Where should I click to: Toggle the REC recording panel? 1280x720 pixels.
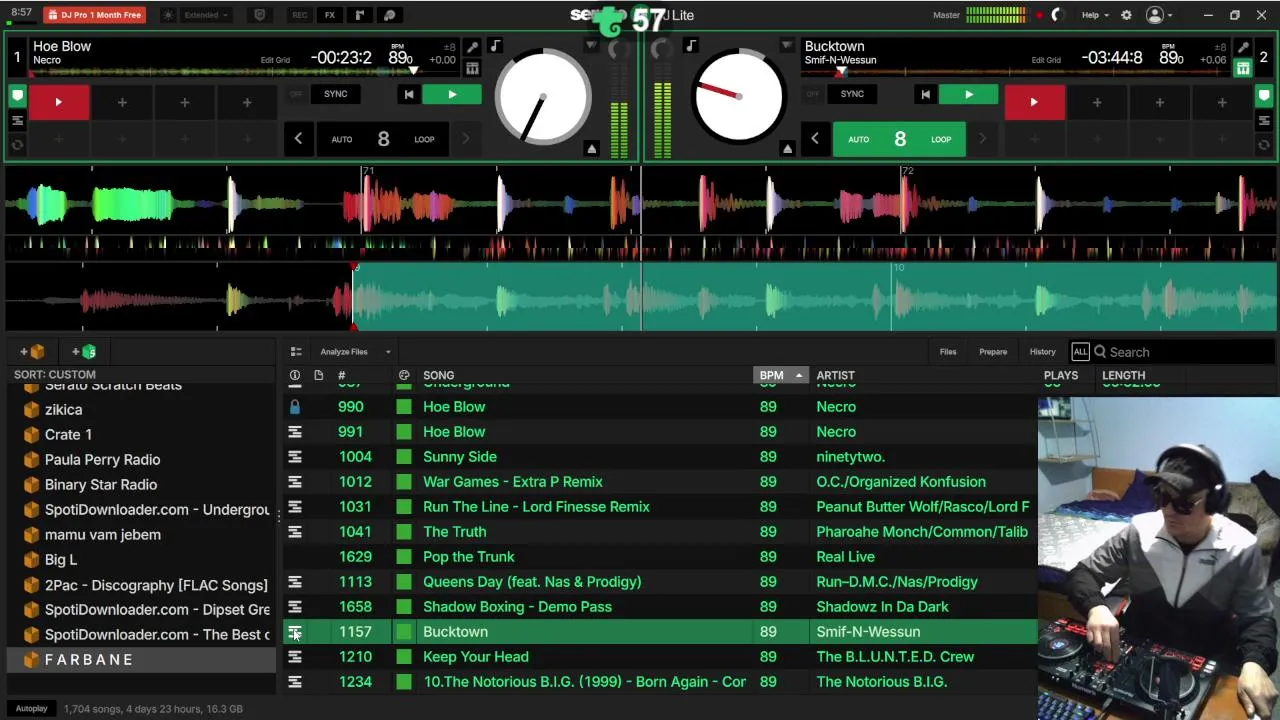299,15
